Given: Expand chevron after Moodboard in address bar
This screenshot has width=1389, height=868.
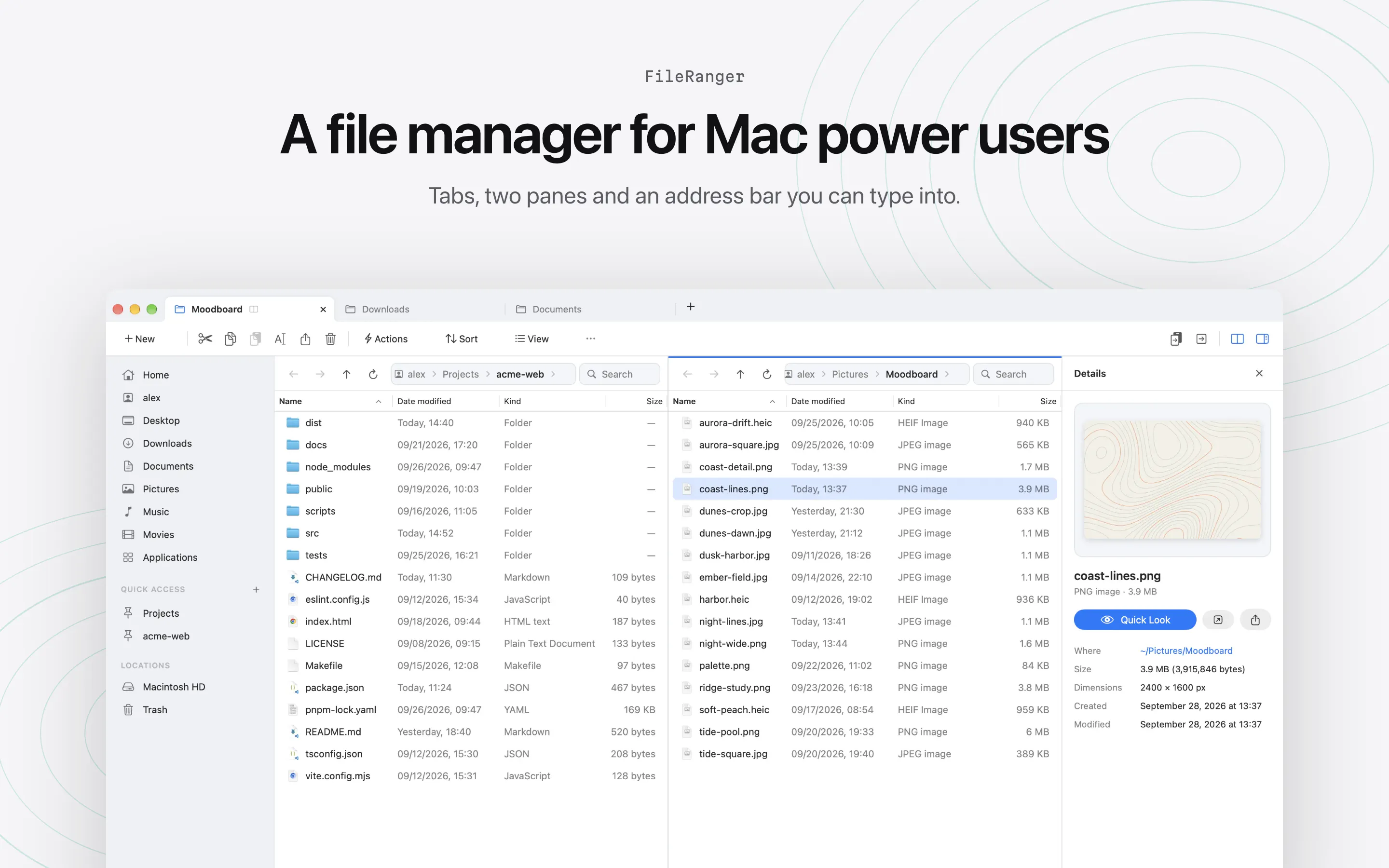Looking at the screenshot, I should coord(947,374).
